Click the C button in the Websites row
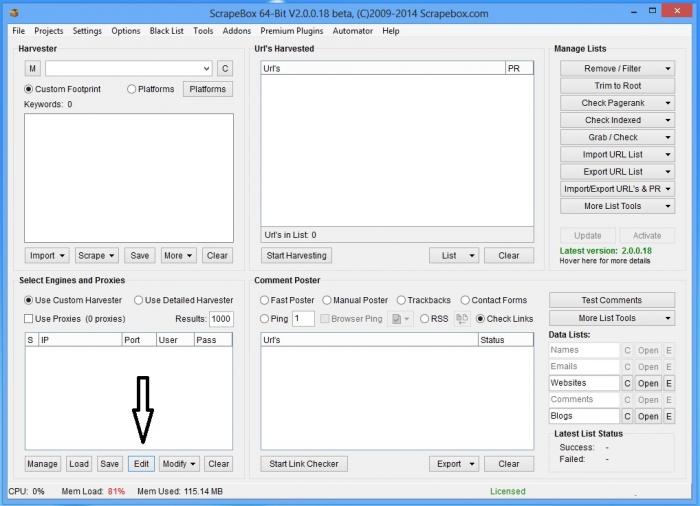 point(627,383)
